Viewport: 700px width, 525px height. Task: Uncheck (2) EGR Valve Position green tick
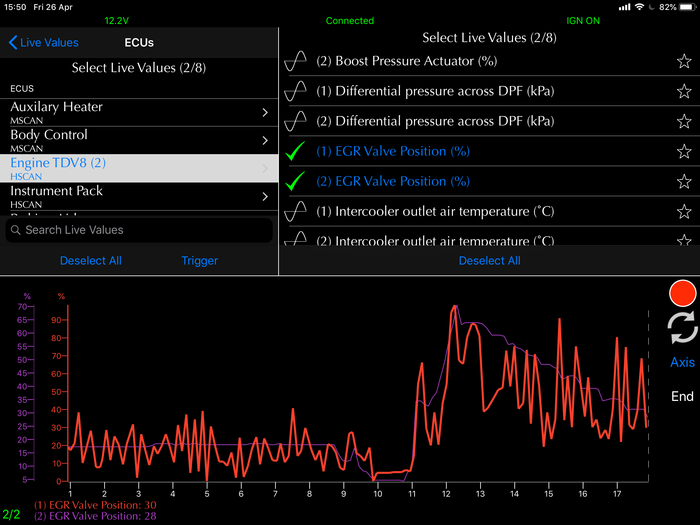pyautogui.click(x=295, y=181)
